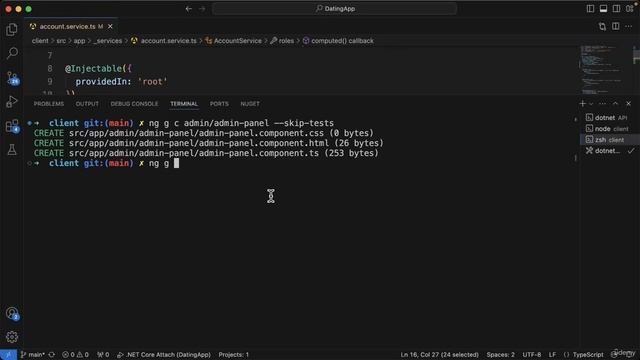The width and height of the screenshot is (640, 360).
Task: Open the Manage gear menu
Action: click(x=12, y=337)
